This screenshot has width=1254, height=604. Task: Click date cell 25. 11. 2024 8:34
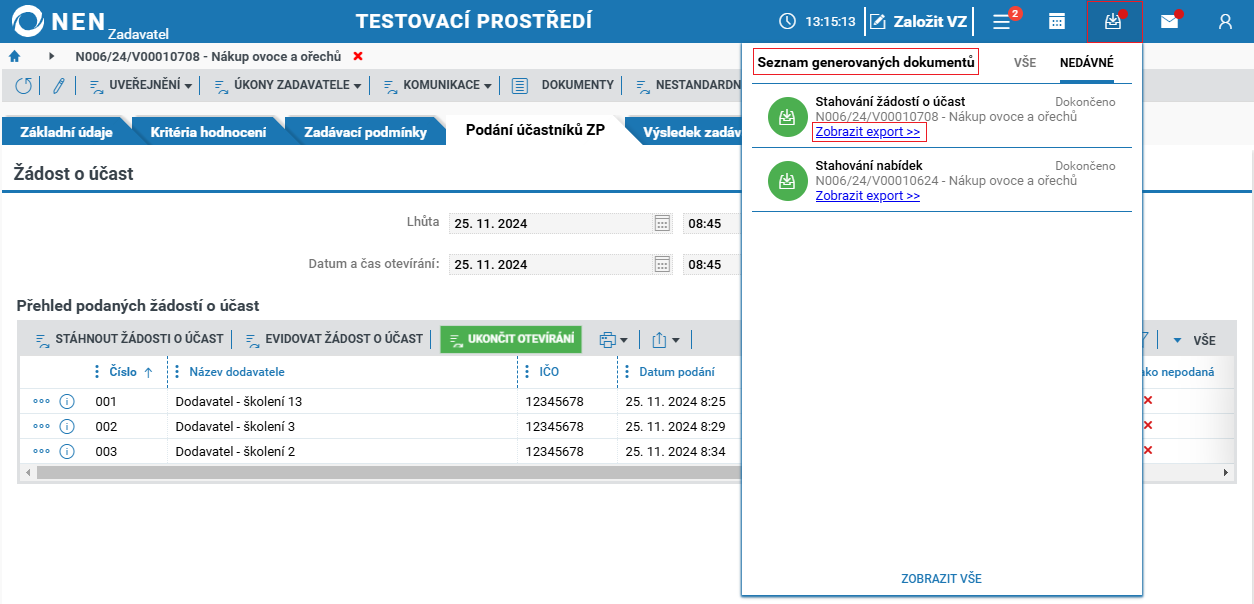click(x=678, y=451)
